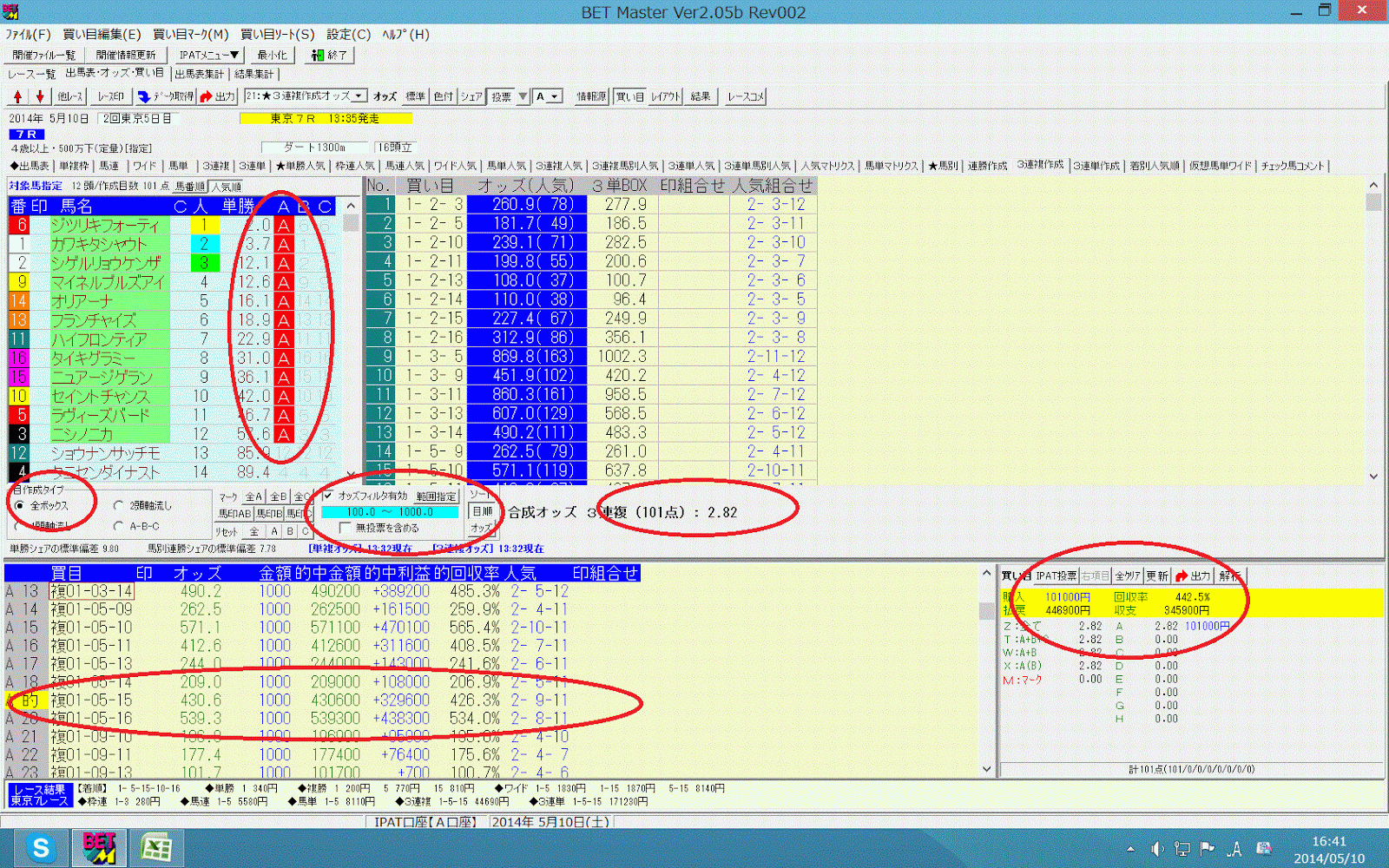The height and width of the screenshot is (868, 1389).
Task: Click 出力 button in the 買い目 panel
Action: tap(1193, 575)
